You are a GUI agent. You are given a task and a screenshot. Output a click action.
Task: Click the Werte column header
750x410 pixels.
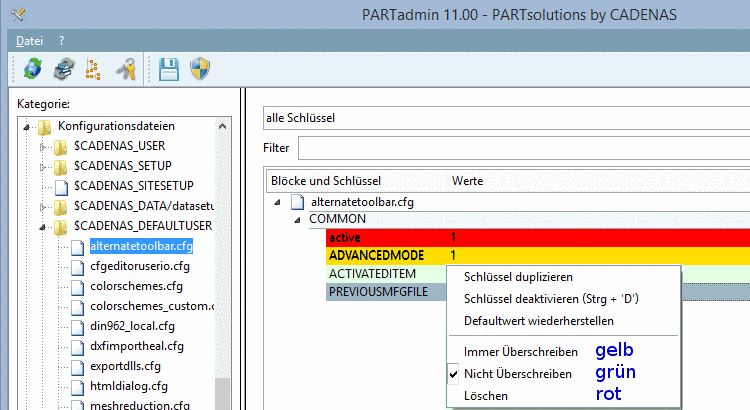pyautogui.click(x=467, y=181)
